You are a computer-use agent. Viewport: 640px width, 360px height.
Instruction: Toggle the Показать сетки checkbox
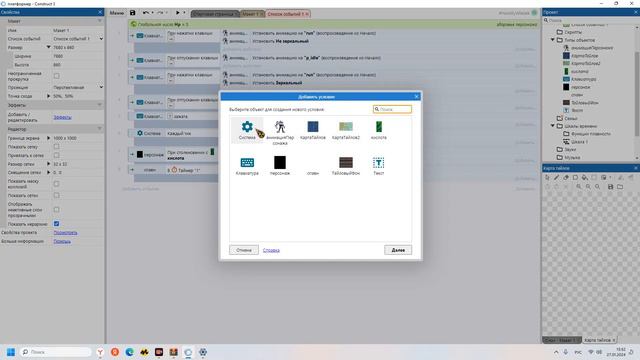pyautogui.click(x=57, y=195)
